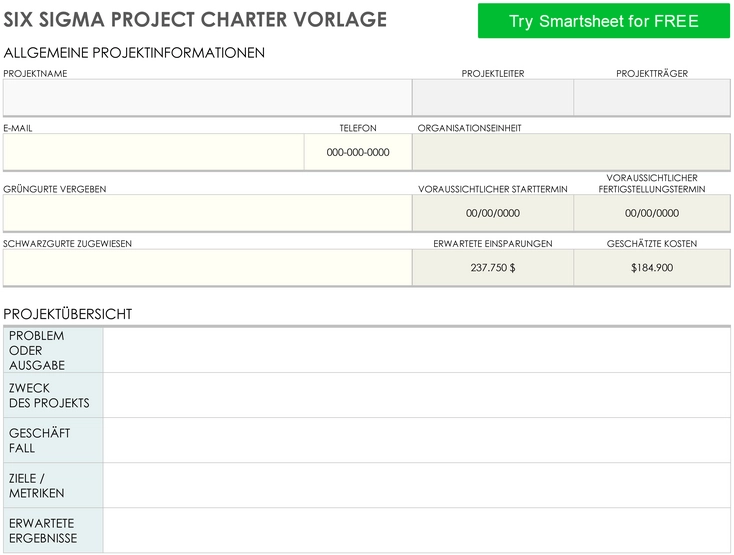Click the Erwartete Ergebnisse description cell
The height and width of the screenshot is (555, 734).
(417, 530)
